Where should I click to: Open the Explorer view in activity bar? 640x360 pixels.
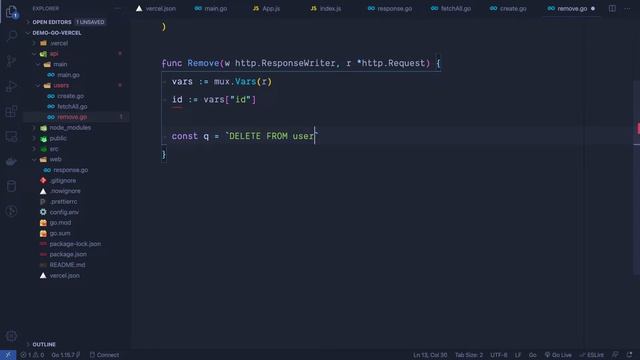(x=11, y=11)
